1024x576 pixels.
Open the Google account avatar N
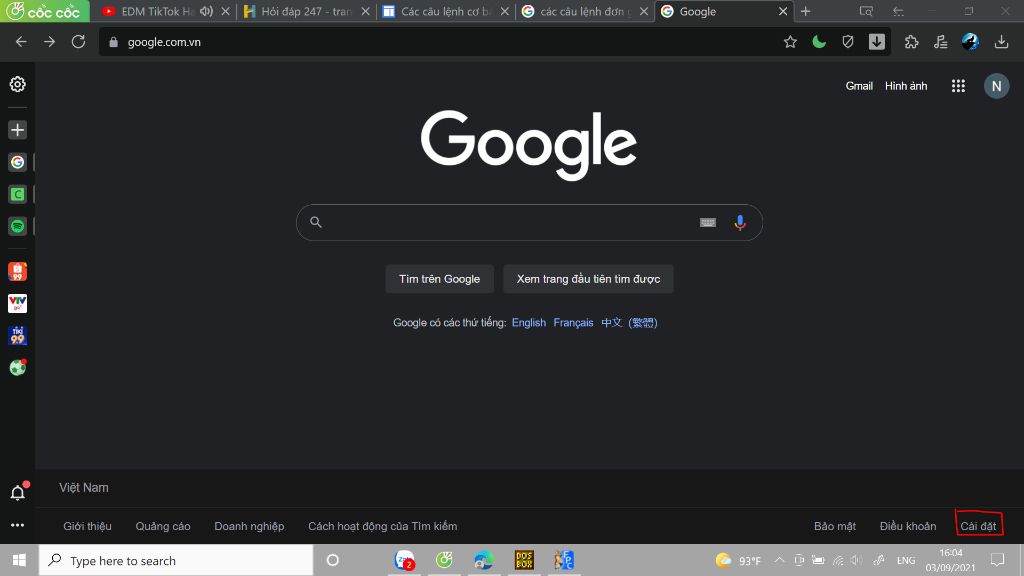click(997, 86)
